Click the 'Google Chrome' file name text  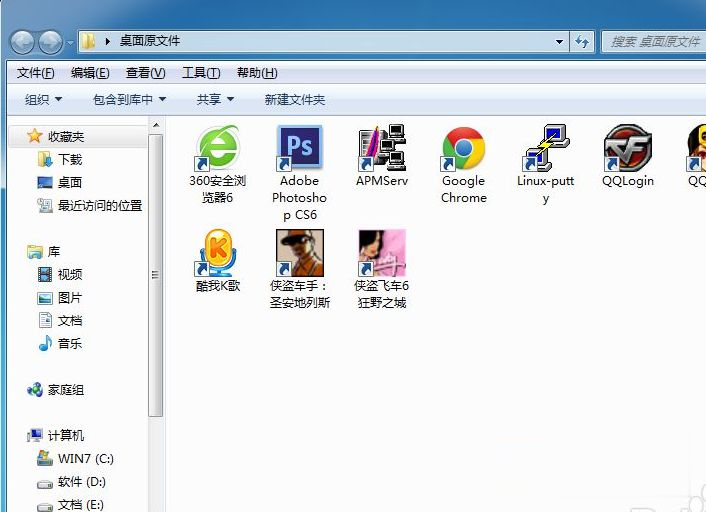pos(463,189)
